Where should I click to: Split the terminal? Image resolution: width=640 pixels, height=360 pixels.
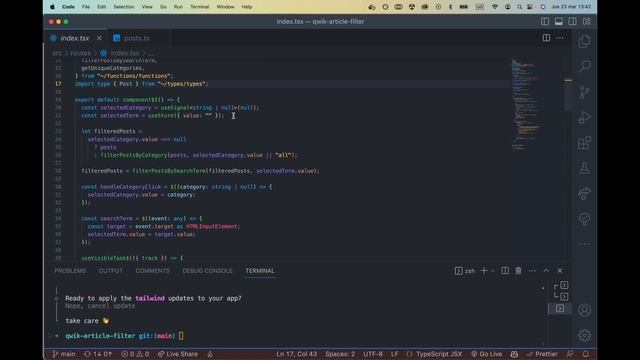click(505, 271)
